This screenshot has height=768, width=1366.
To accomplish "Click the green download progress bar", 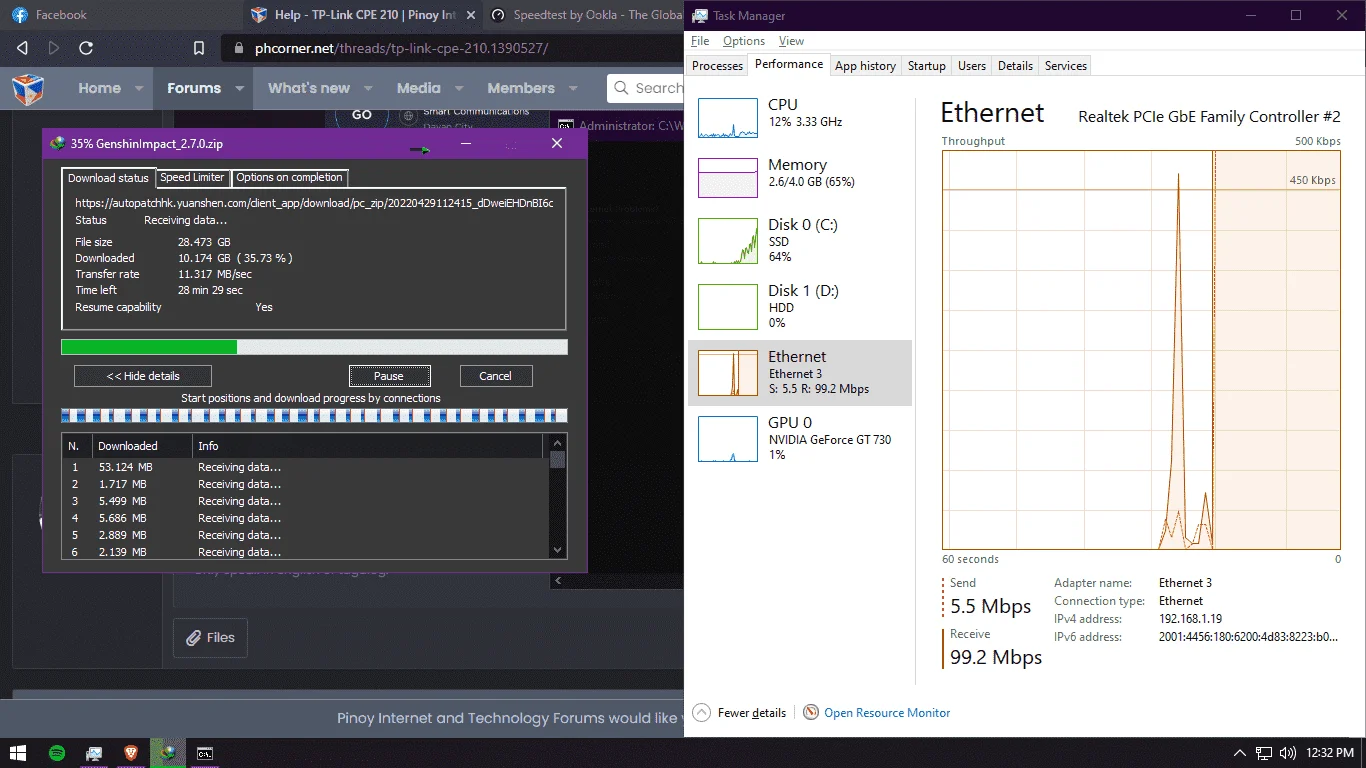I will (x=314, y=347).
